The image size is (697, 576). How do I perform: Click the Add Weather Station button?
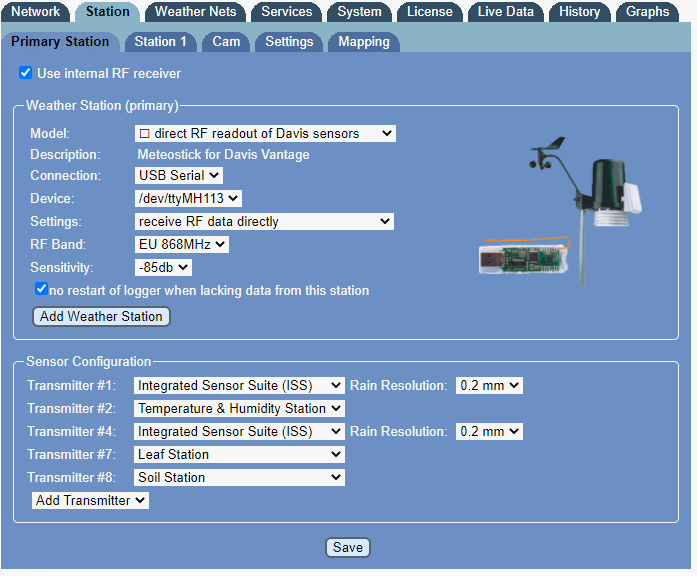101,316
